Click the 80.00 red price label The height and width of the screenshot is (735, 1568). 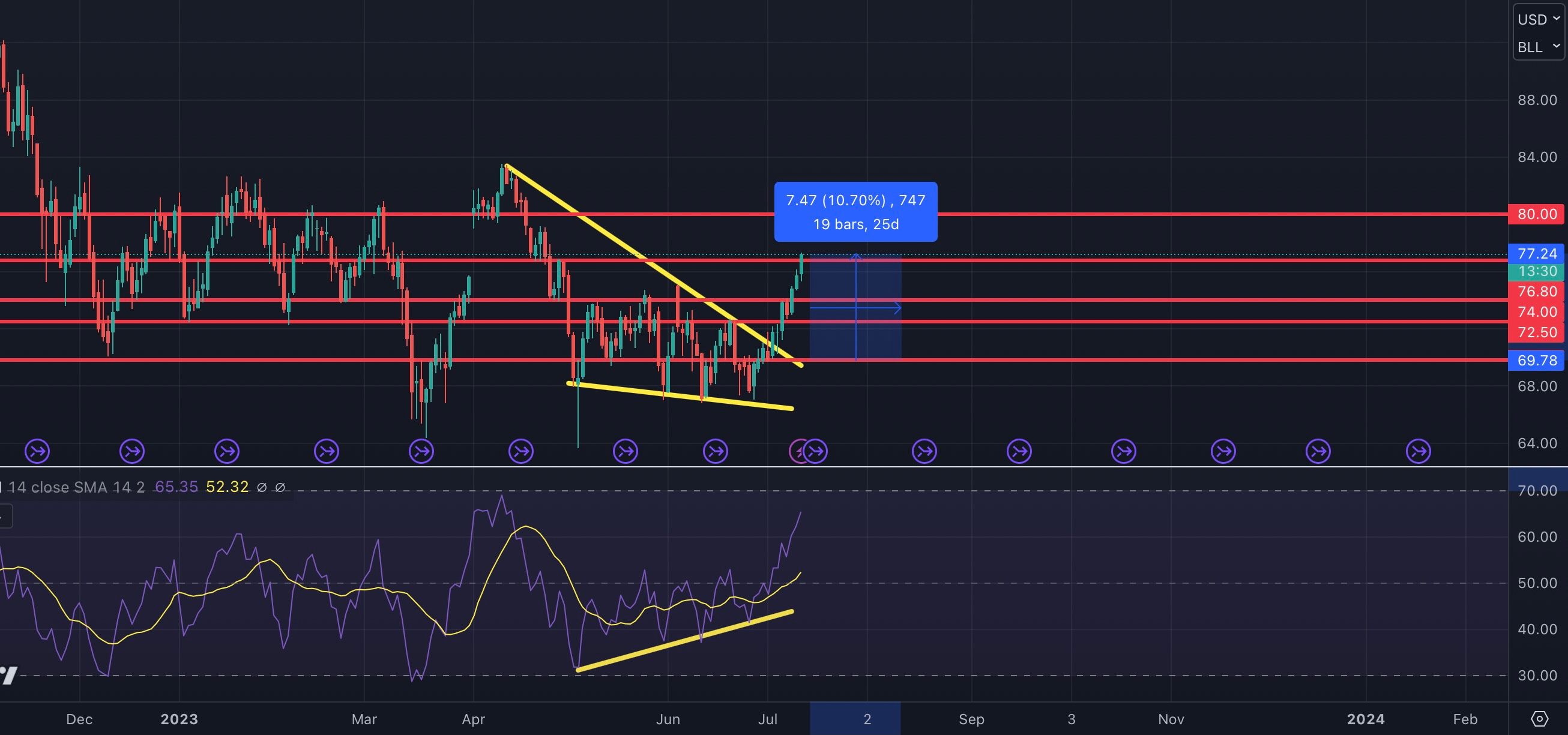point(1536,214)
